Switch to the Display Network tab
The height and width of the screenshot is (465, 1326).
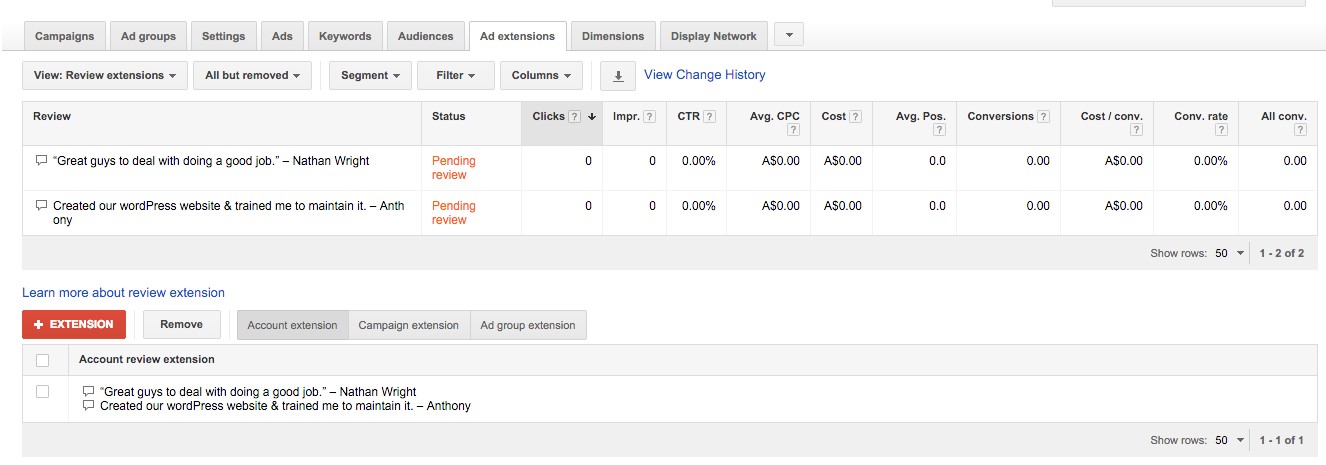tap(714, 36)
